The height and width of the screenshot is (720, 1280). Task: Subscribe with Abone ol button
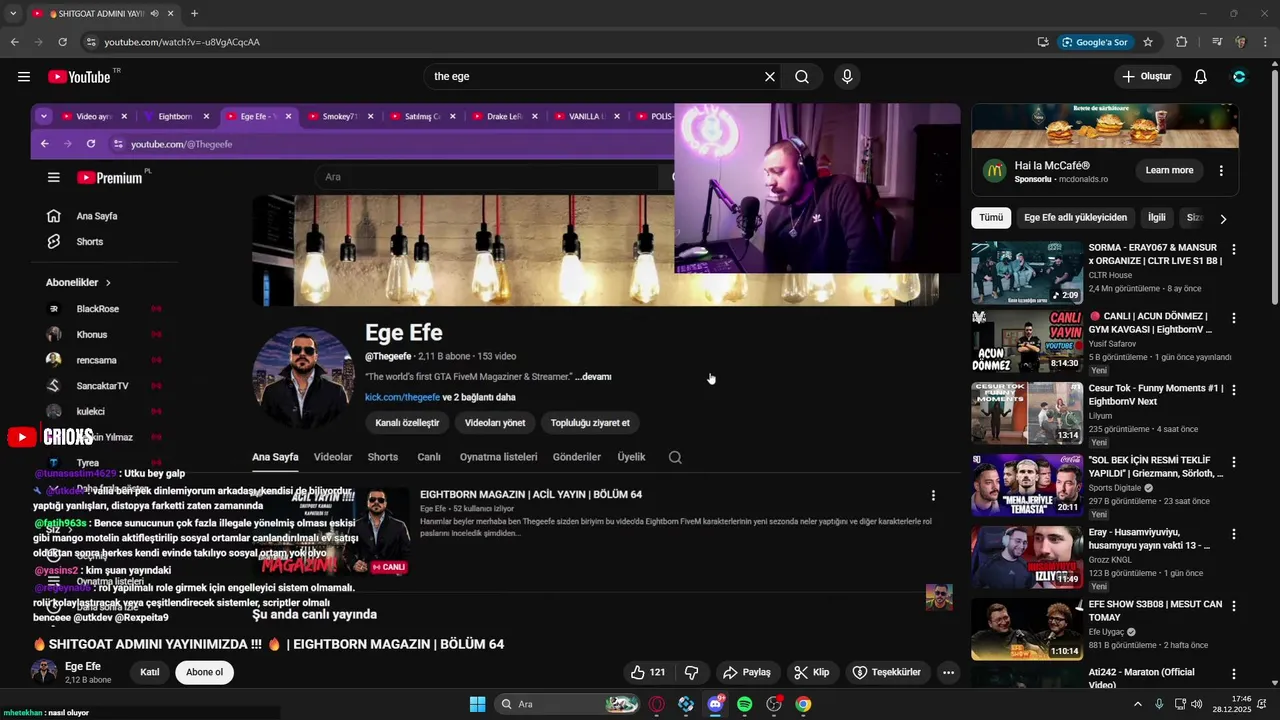pyautogui.click(x=204, y=672)
